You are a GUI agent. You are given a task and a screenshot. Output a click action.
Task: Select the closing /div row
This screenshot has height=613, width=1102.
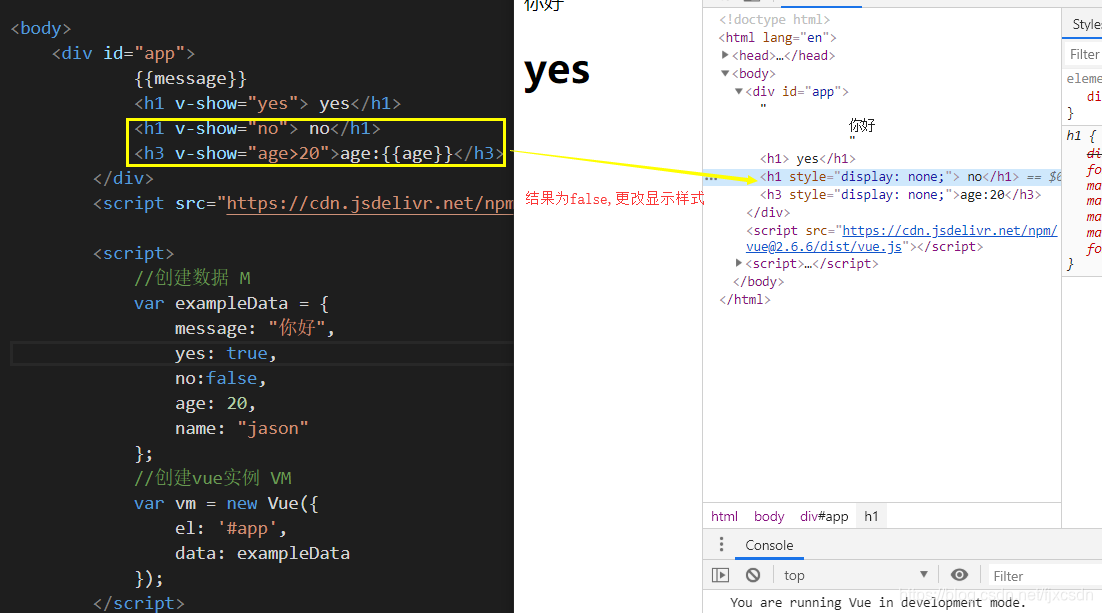(x=768, y=212)
